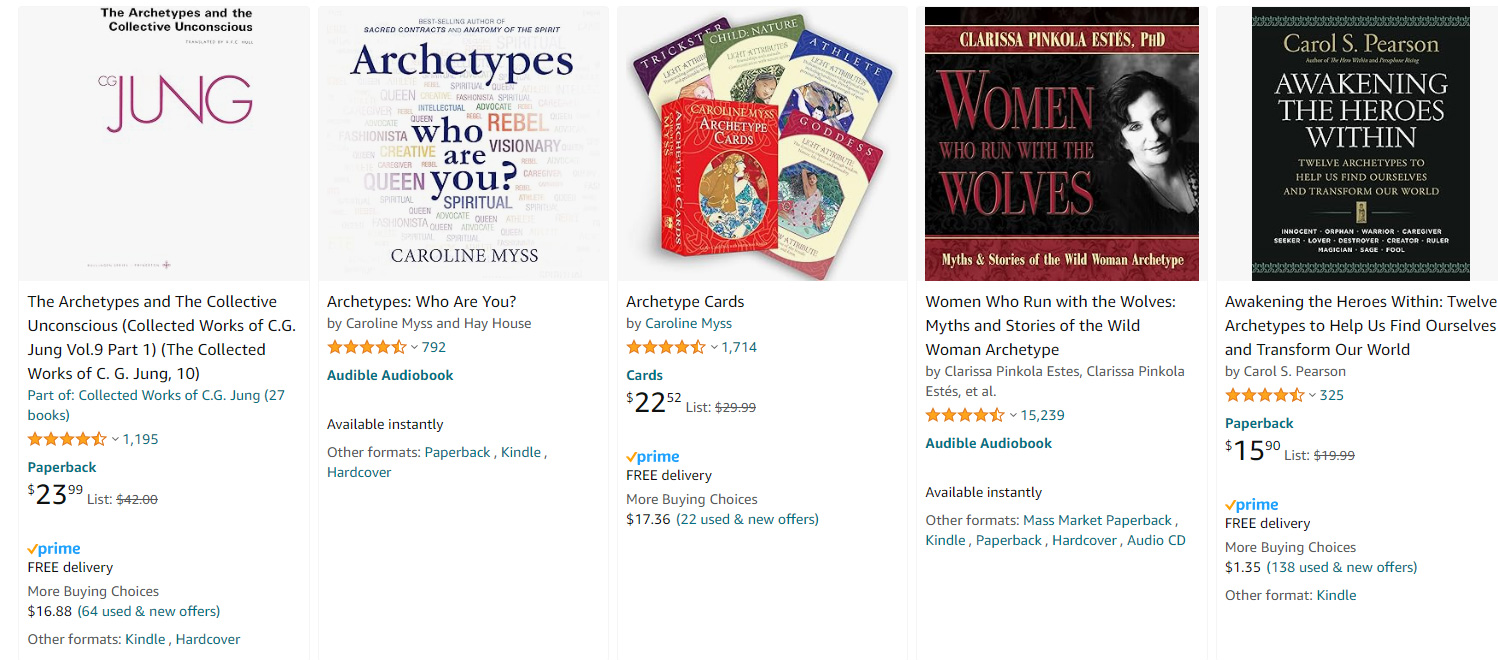This screenshot has height=660, width=1498.
Task: Click Prime logo under Awakening the Heroes Within
Action: pos(1252,505)
